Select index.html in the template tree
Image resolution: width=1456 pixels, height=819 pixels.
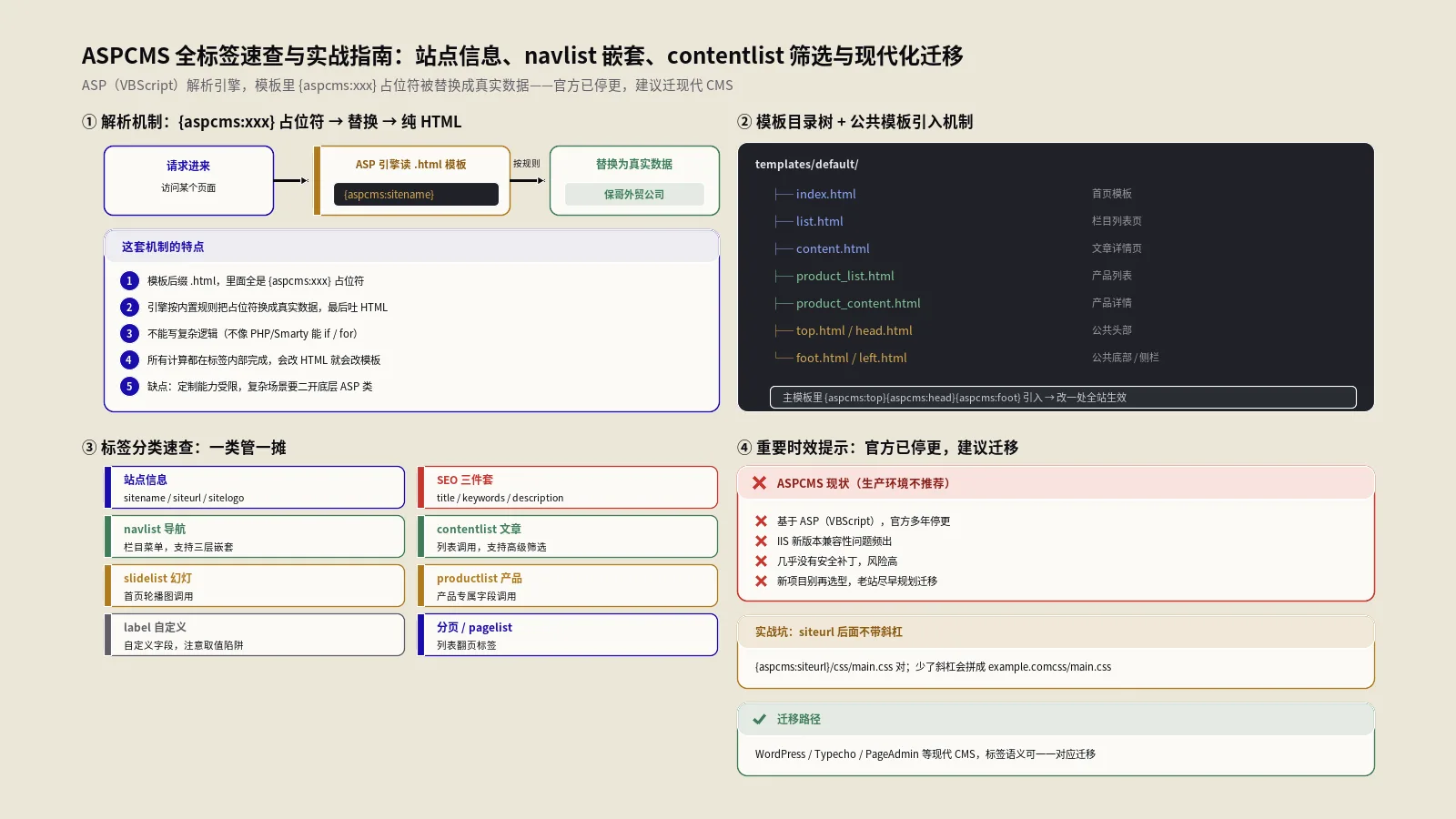[x=825, y=194]
